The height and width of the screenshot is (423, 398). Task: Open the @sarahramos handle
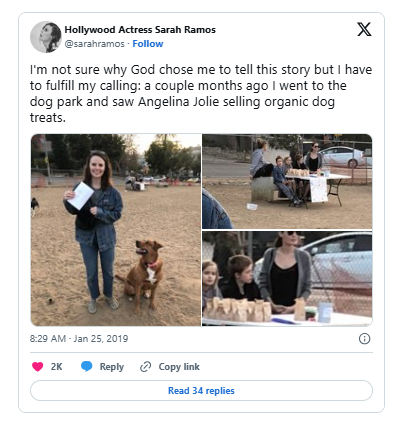pos(94,44)
